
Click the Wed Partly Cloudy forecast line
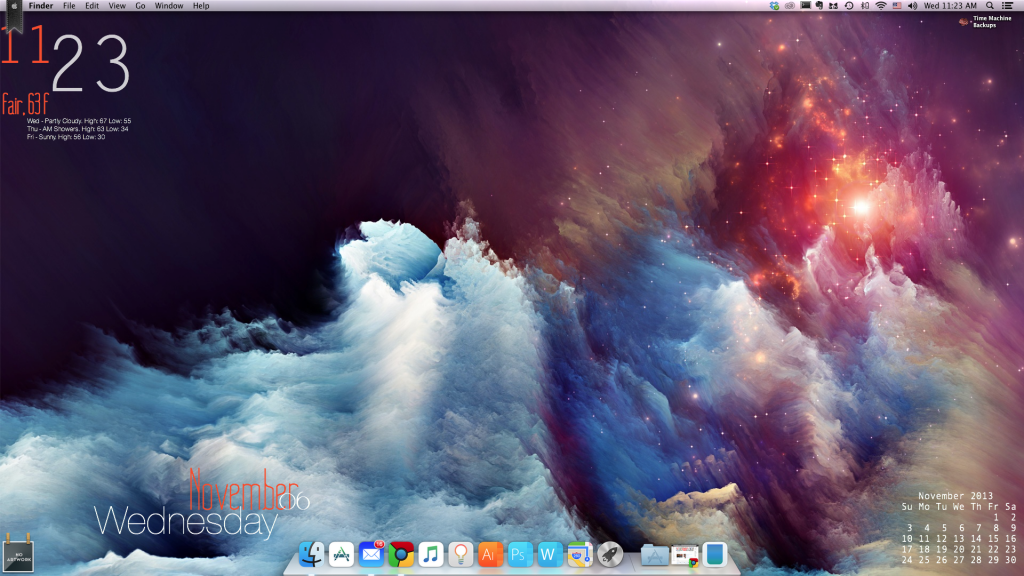78,121
